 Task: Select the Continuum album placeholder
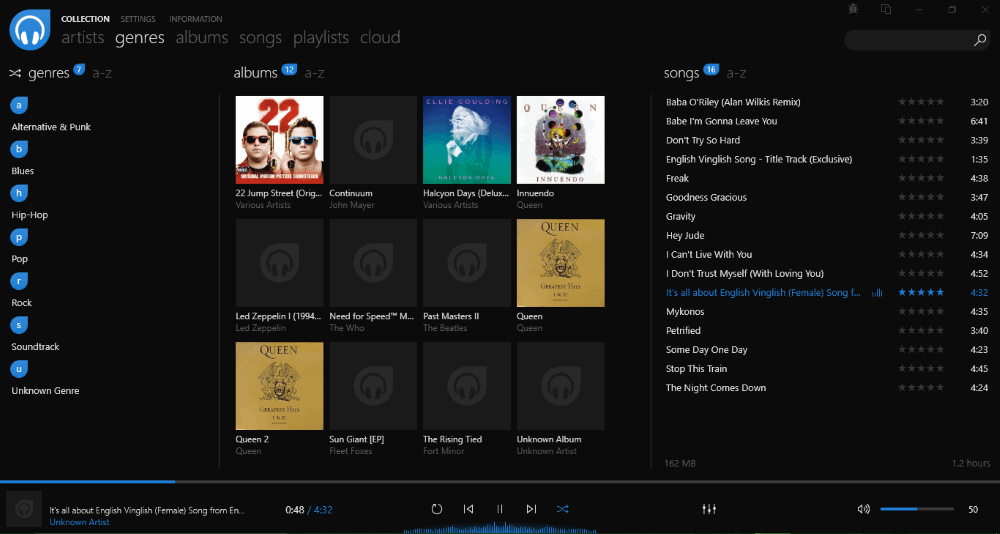click(373, 140)
